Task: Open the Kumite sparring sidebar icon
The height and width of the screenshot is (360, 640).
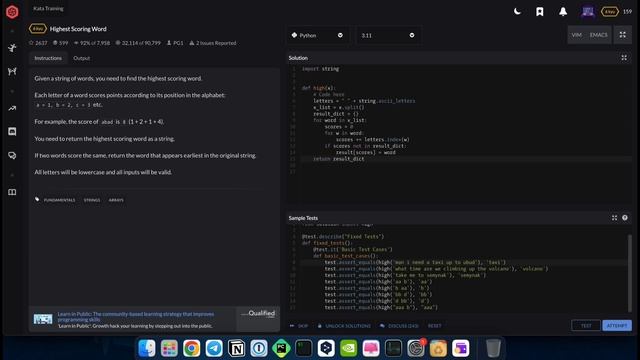Action: [12, 71]
